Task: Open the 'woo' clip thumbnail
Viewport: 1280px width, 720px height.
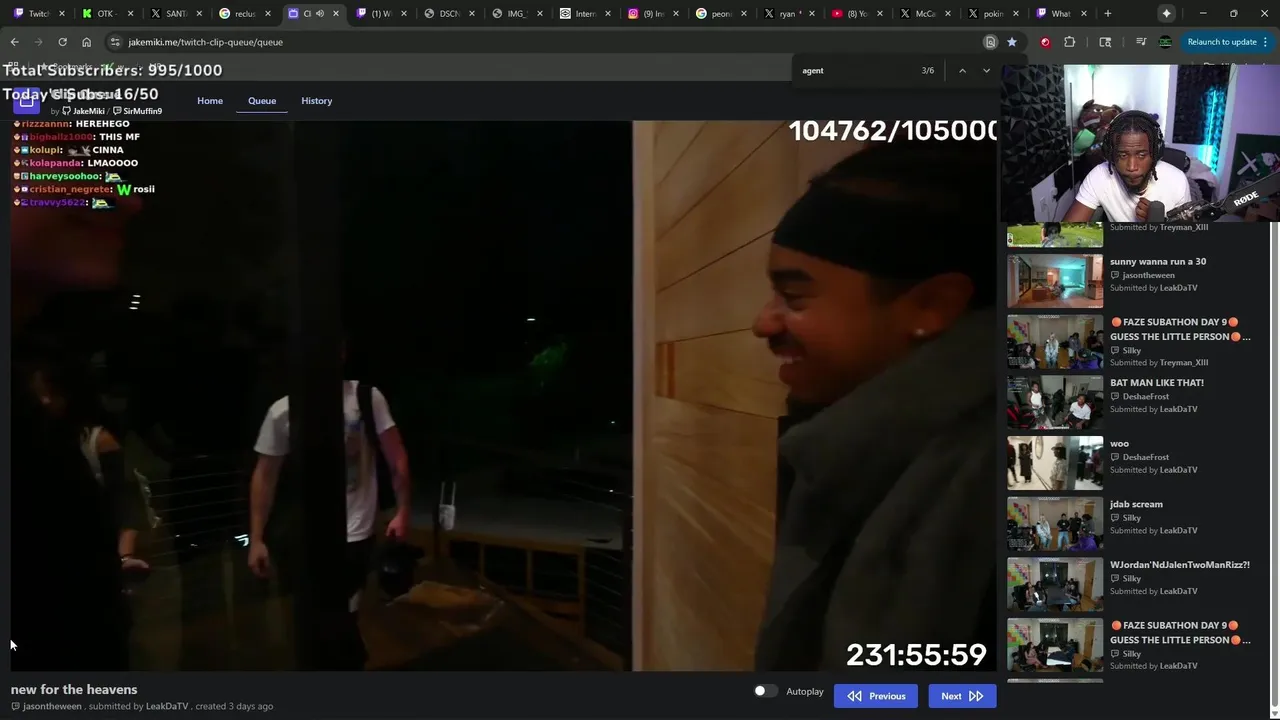Action: tap(1055, 462)
